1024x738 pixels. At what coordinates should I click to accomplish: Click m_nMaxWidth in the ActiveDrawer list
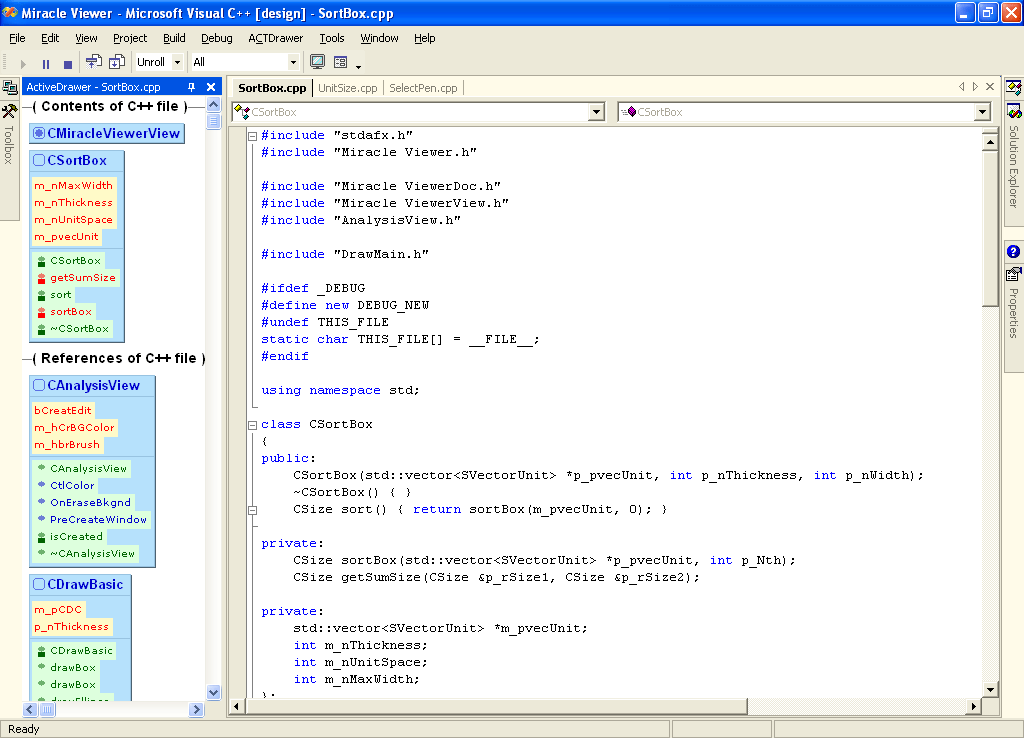(x=73, y=185)
